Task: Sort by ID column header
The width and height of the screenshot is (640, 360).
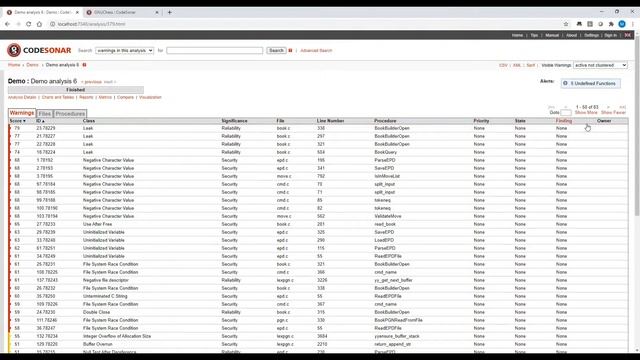Action: coord(40,121)
